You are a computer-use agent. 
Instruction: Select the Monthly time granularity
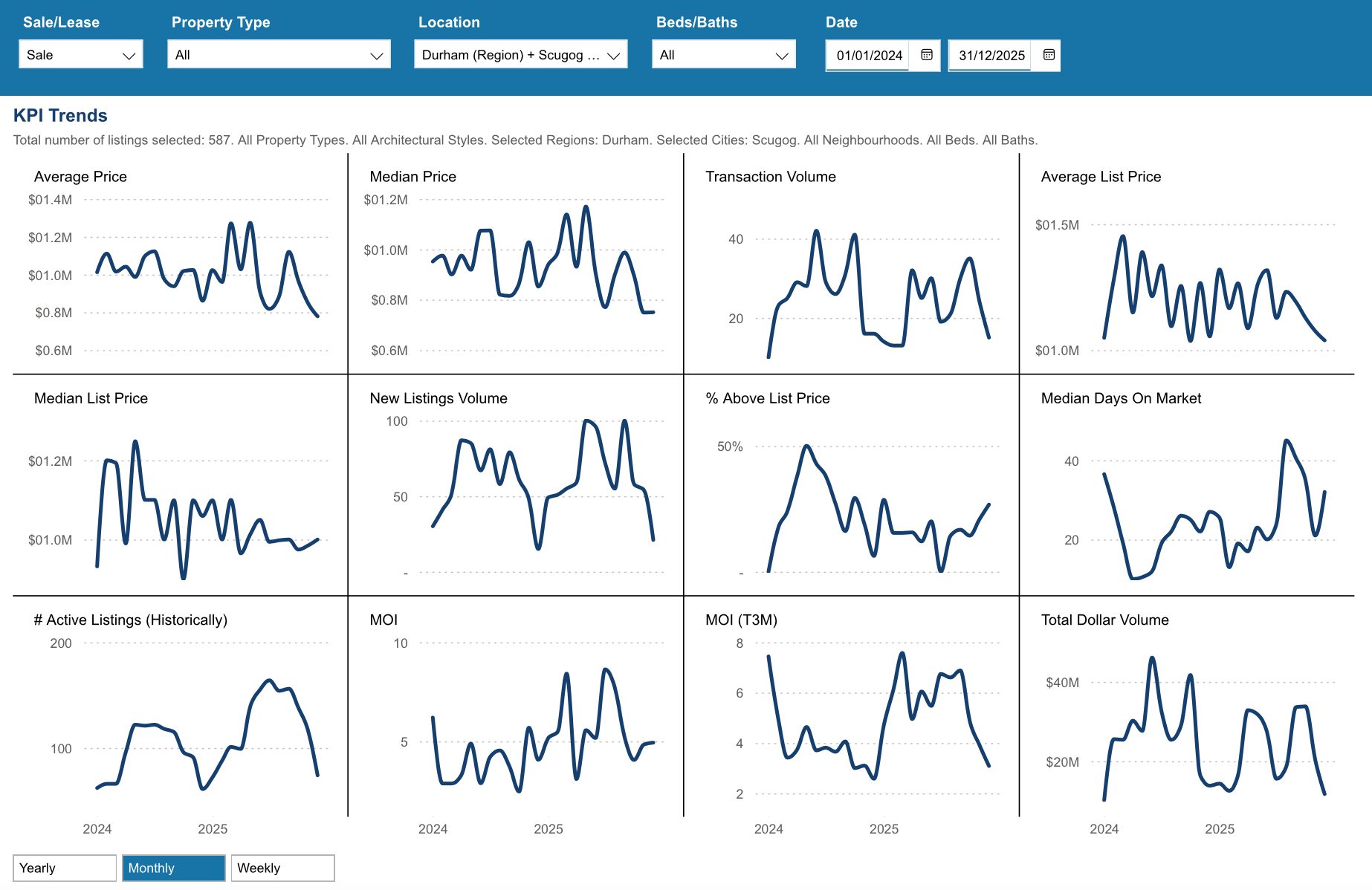point(173,868)
